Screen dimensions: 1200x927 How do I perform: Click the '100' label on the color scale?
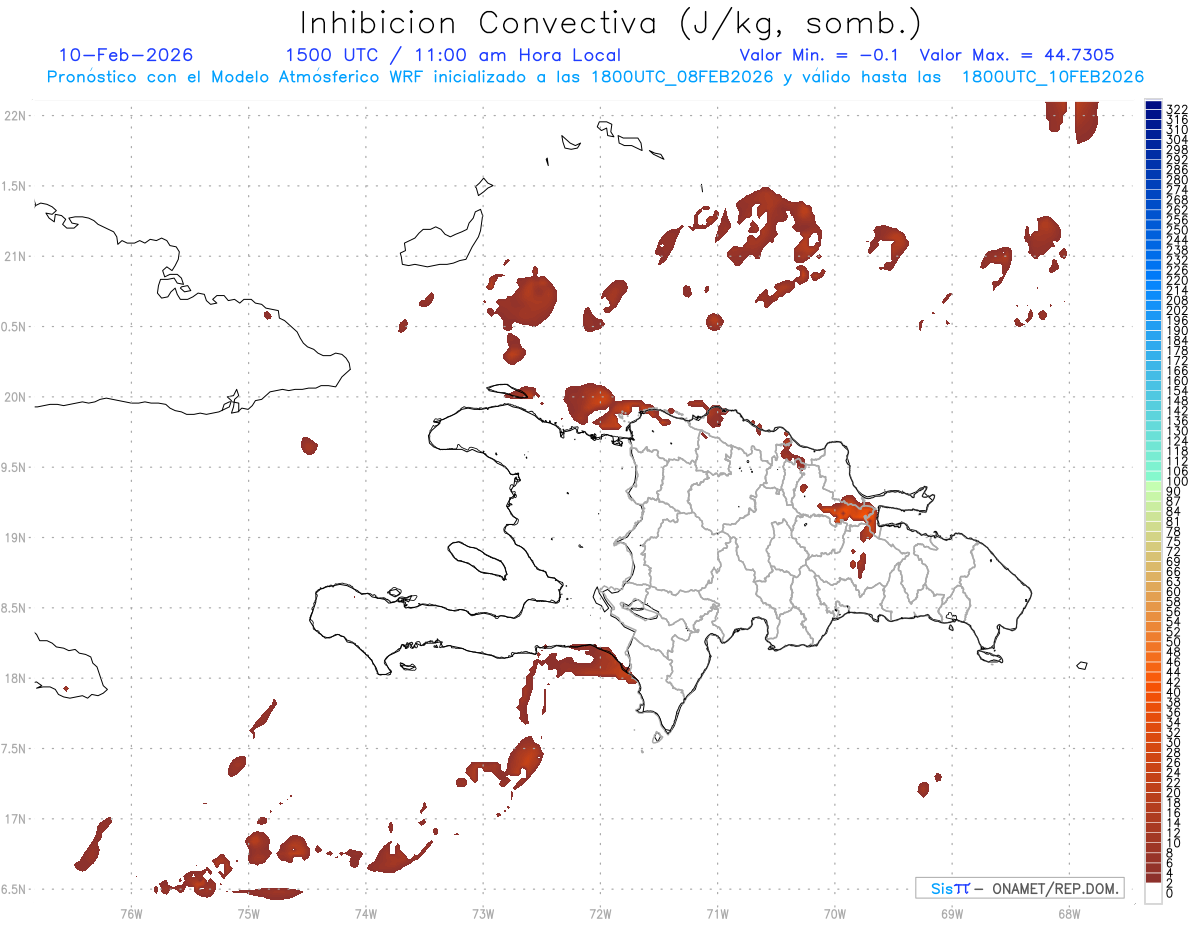[1177, 482]
